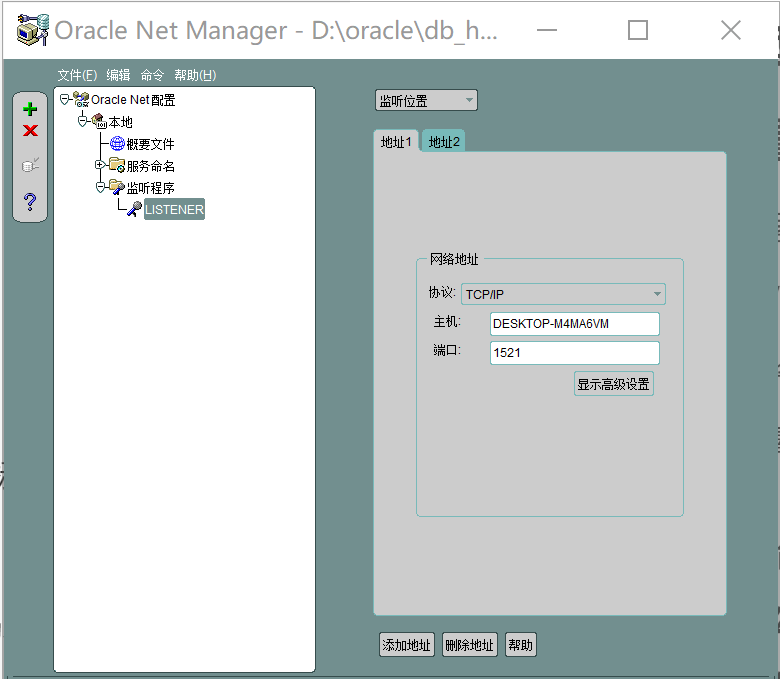Open the 命令 menu
This screenshot has height=679, width=780.
click(x=152, y=75)
